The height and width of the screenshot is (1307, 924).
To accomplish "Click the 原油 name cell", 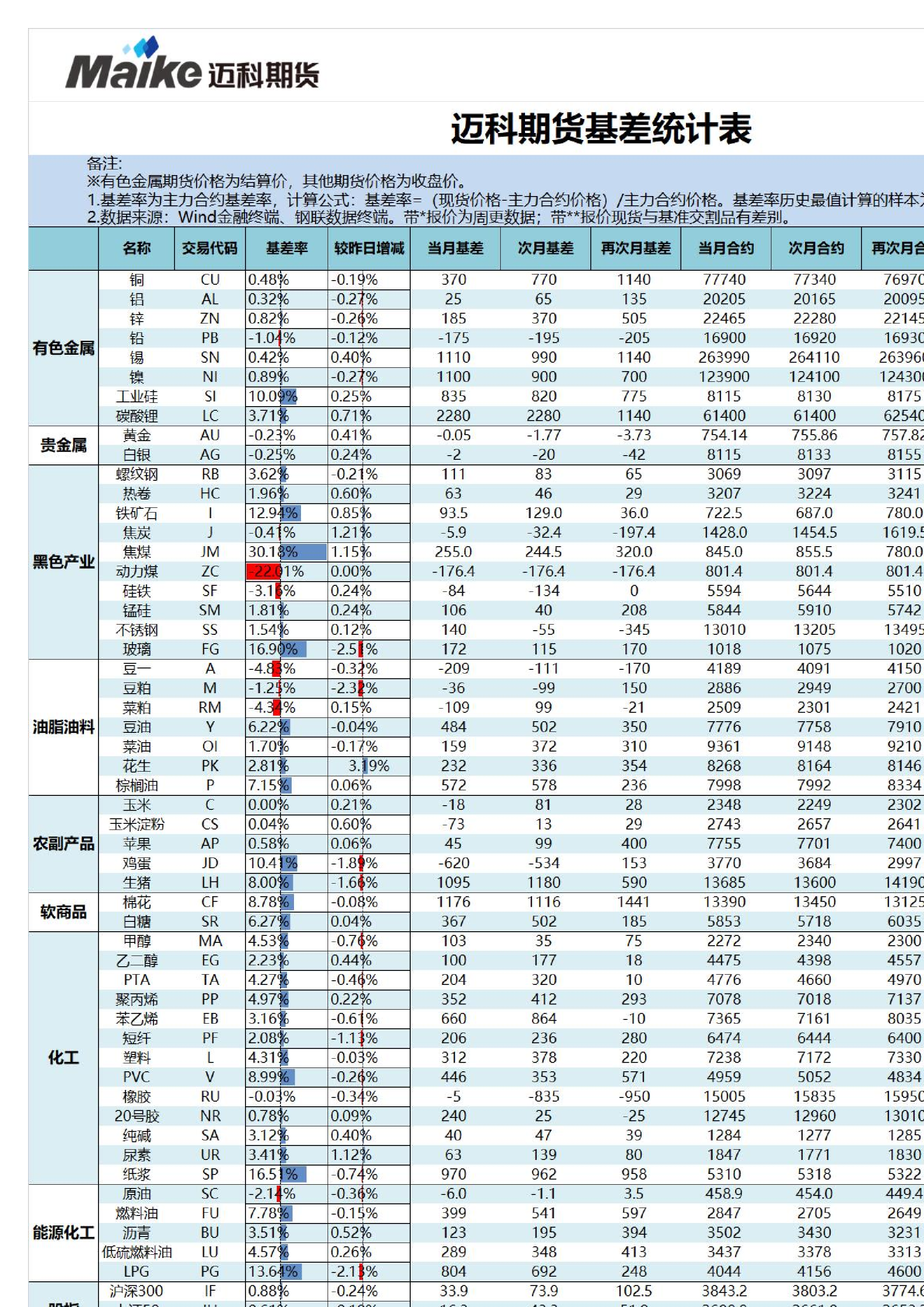I will click(137, 1194).
